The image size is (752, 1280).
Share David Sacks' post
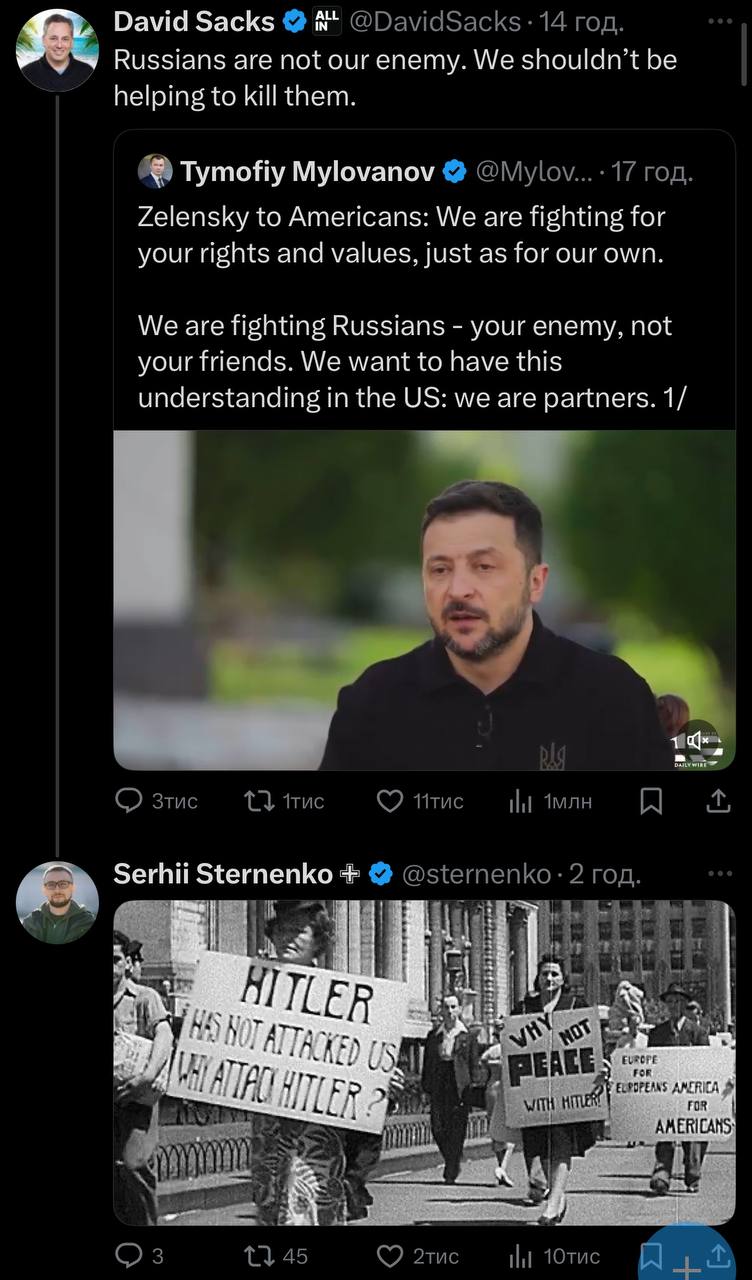click(718, 801)
